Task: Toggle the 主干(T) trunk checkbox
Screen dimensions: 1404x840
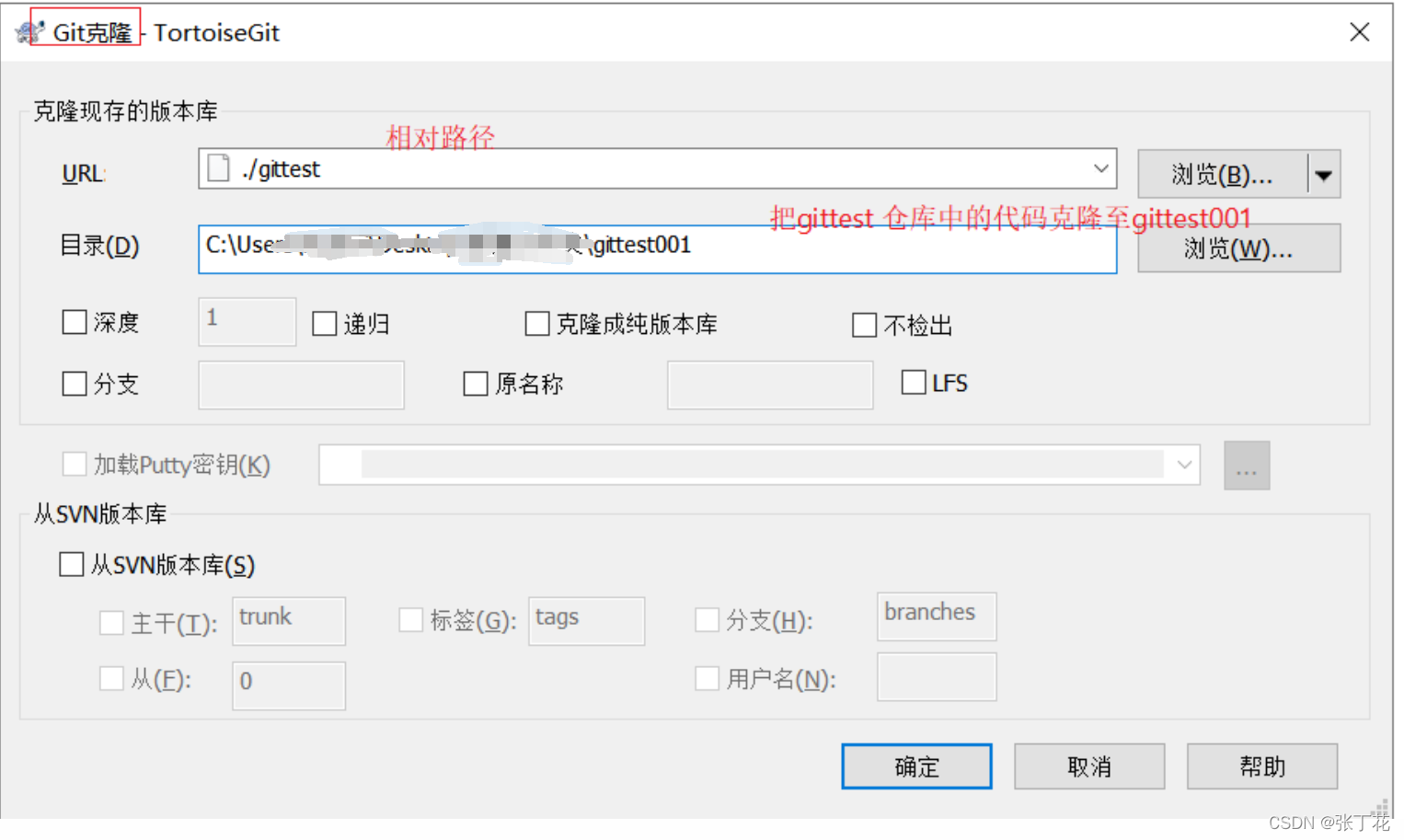Action: pyautogui.click(x=111, y=623)
